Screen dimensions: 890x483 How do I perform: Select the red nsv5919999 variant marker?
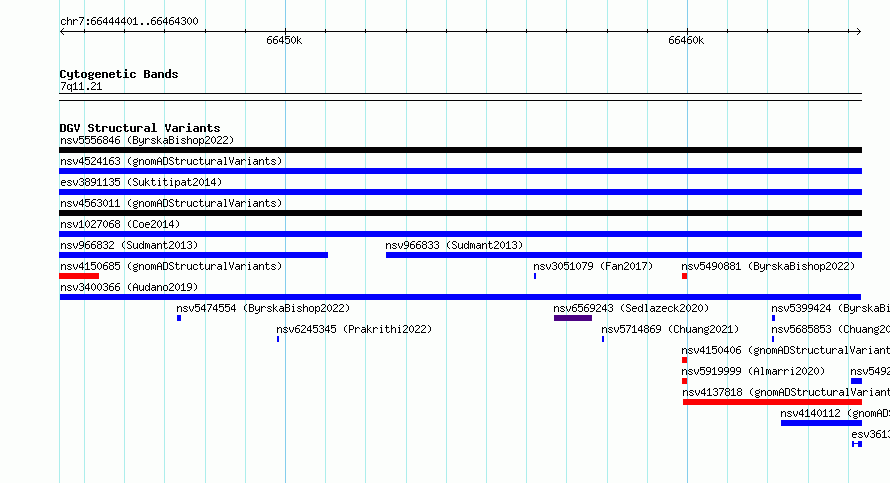pos(685,381)
